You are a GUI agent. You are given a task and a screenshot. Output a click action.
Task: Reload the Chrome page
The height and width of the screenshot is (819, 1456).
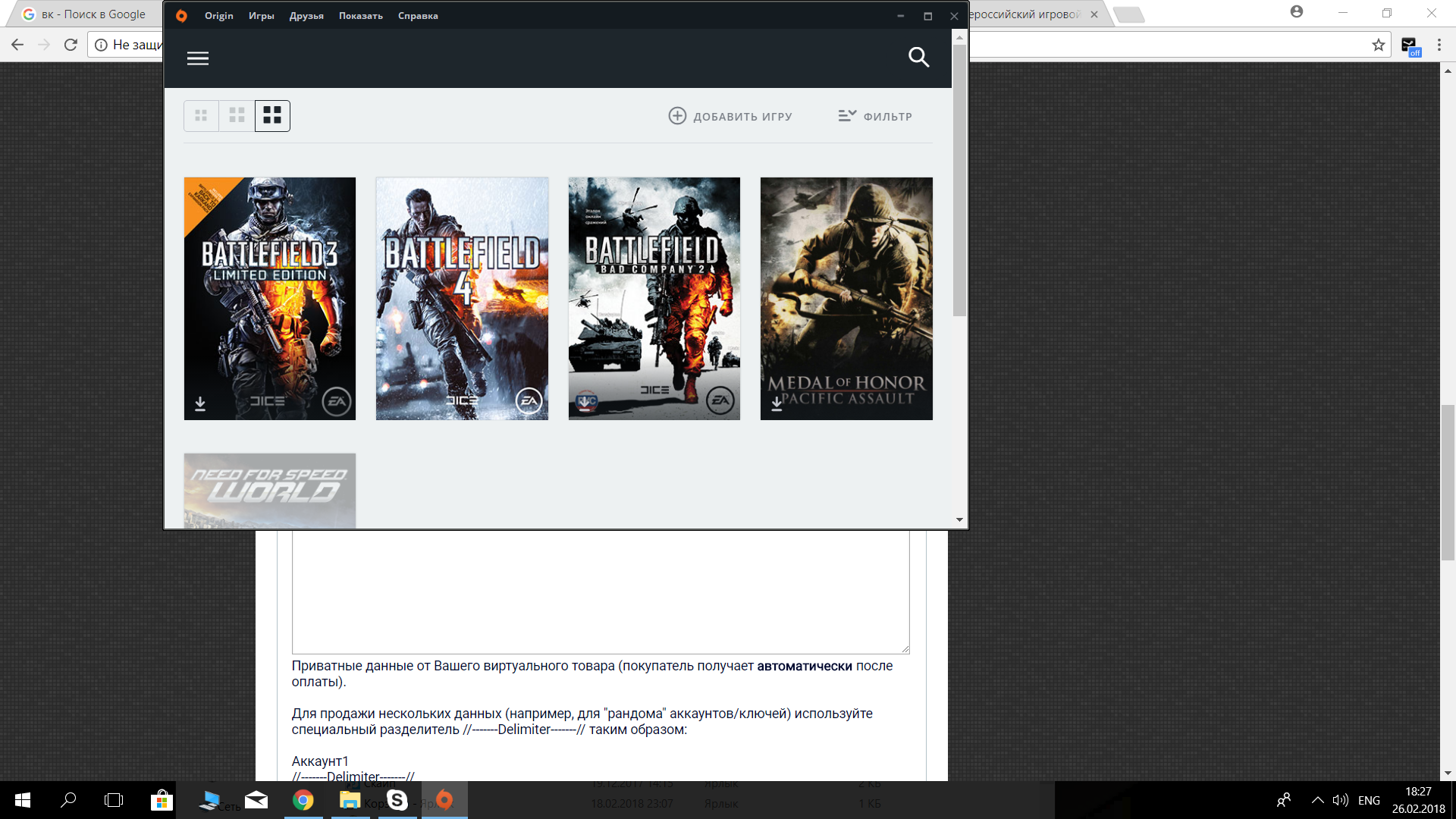(71, 45)
